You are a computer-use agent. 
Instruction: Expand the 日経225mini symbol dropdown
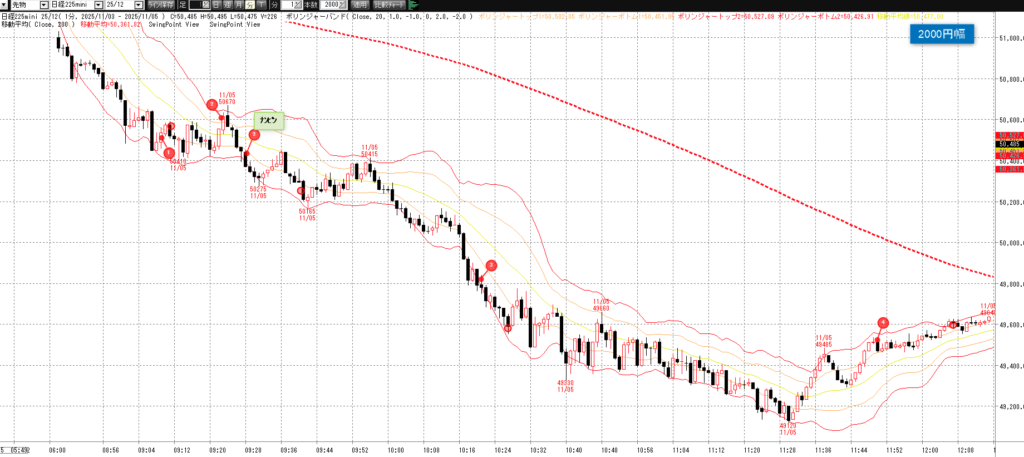click(x=98, y=5)
